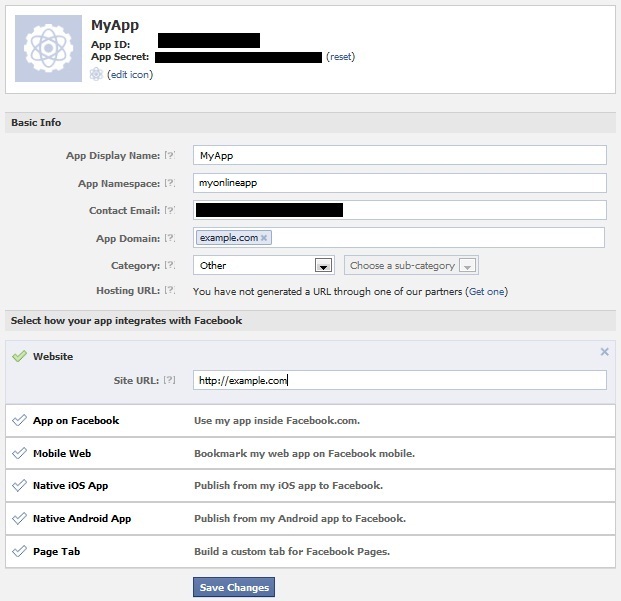
Task: Click the large MyApp atom icon
Action: point(48,48)
